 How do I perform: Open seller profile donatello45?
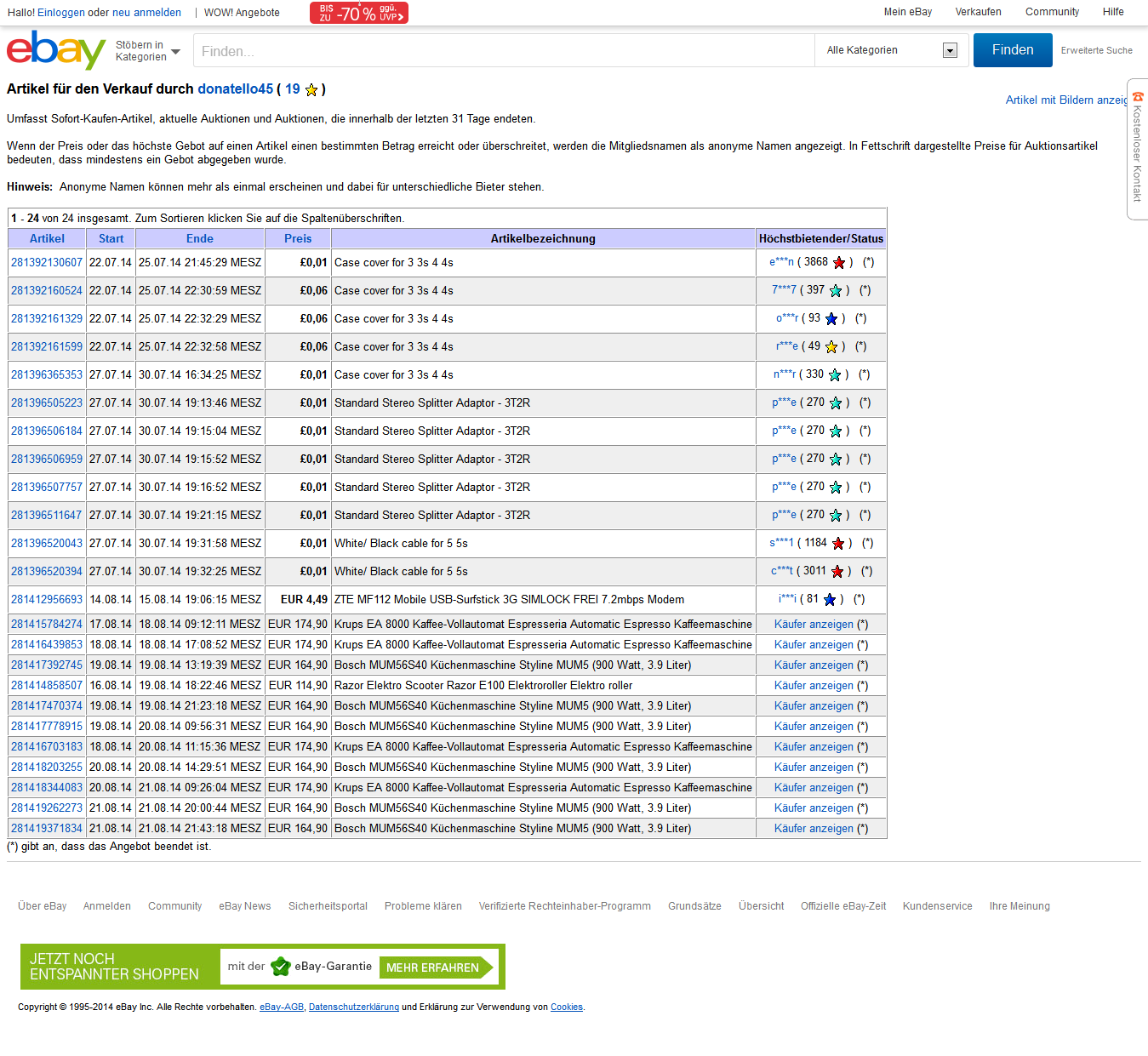click(236, 89)
